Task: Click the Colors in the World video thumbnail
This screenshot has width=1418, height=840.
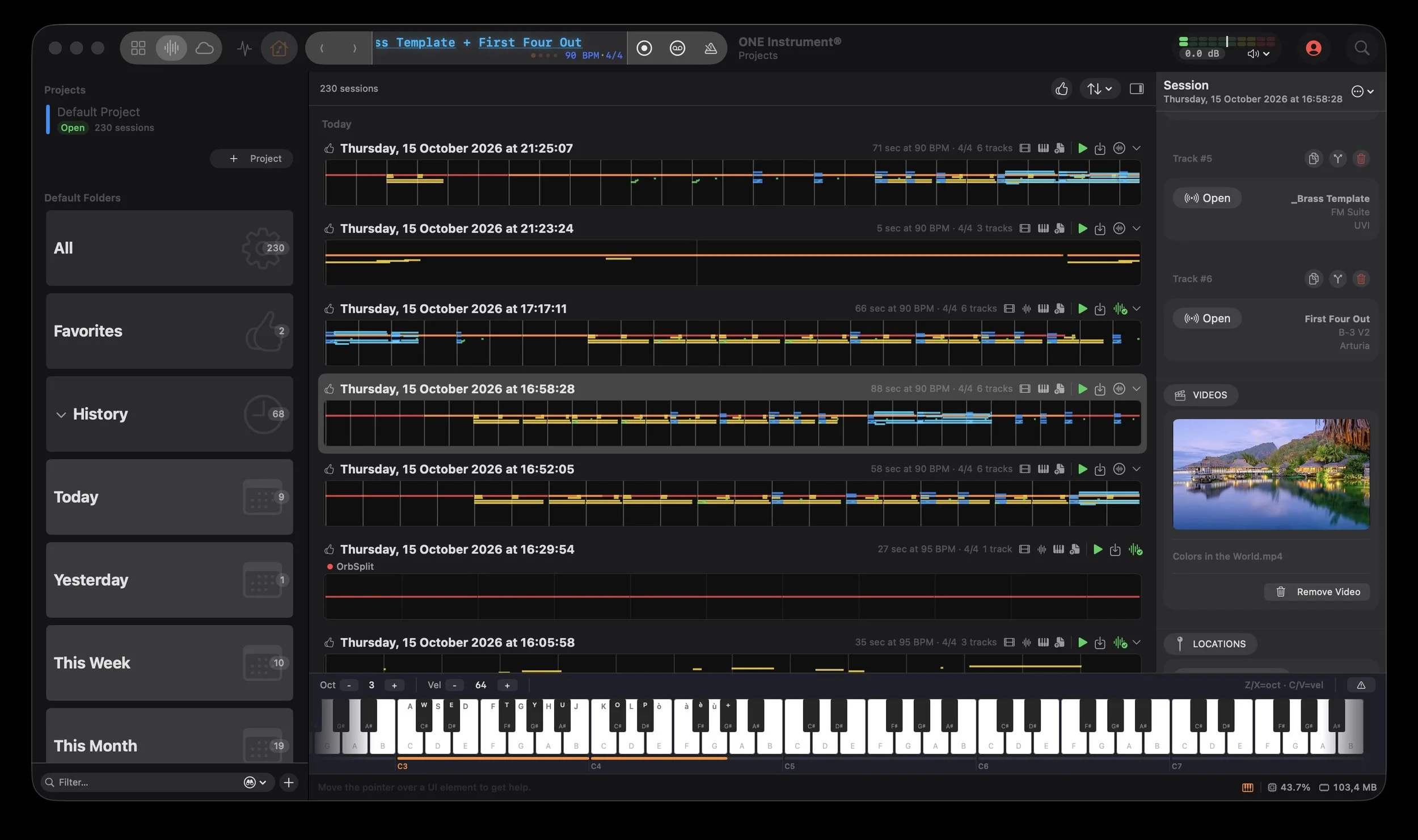Action: 1271,474
